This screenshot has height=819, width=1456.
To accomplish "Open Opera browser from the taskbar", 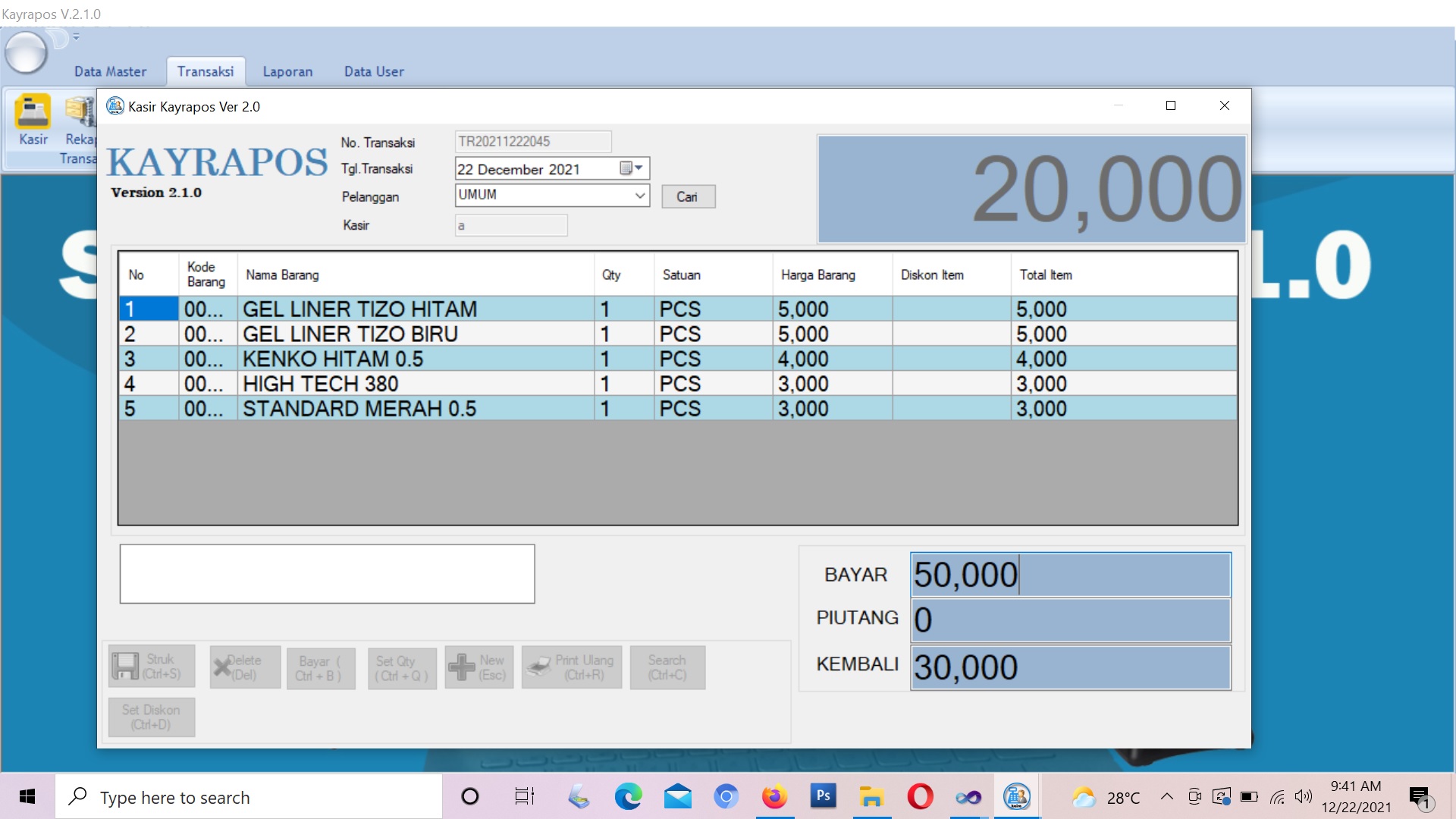I will click(x=920, y=796).
